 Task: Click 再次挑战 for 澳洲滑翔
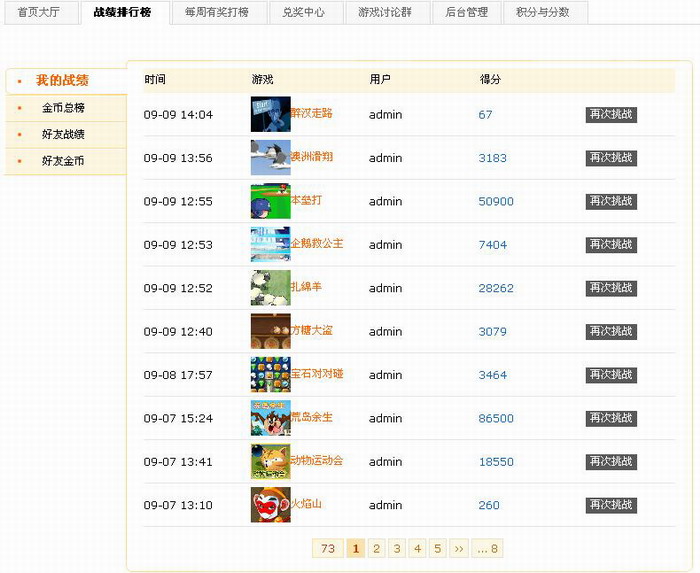[x=611, y=158]
